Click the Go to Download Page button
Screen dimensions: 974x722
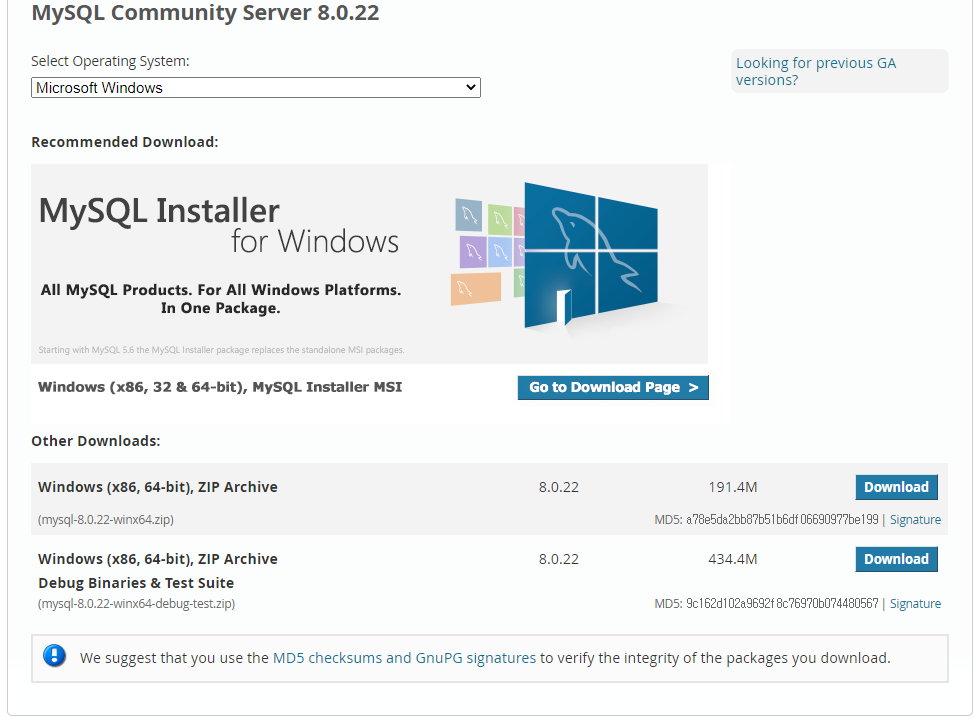click(x=612, y=387)
